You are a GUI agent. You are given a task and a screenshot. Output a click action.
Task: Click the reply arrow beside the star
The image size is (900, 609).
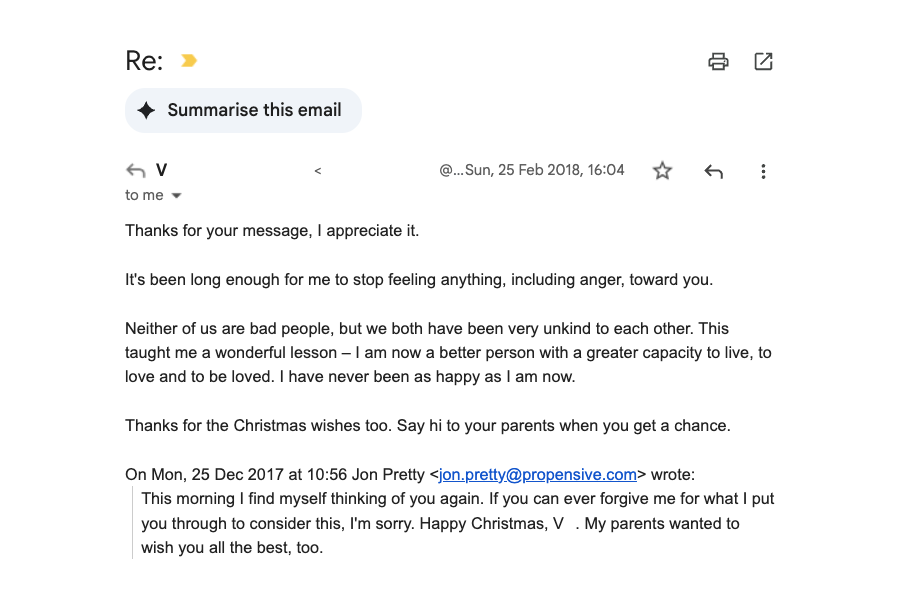(713, 171)
